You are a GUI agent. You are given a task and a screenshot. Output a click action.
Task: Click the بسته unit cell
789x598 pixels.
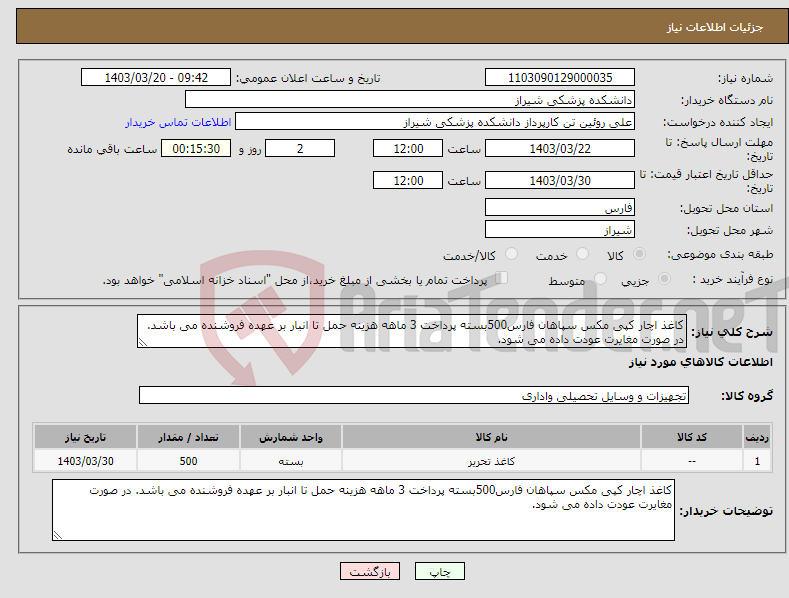click(291, 461)
